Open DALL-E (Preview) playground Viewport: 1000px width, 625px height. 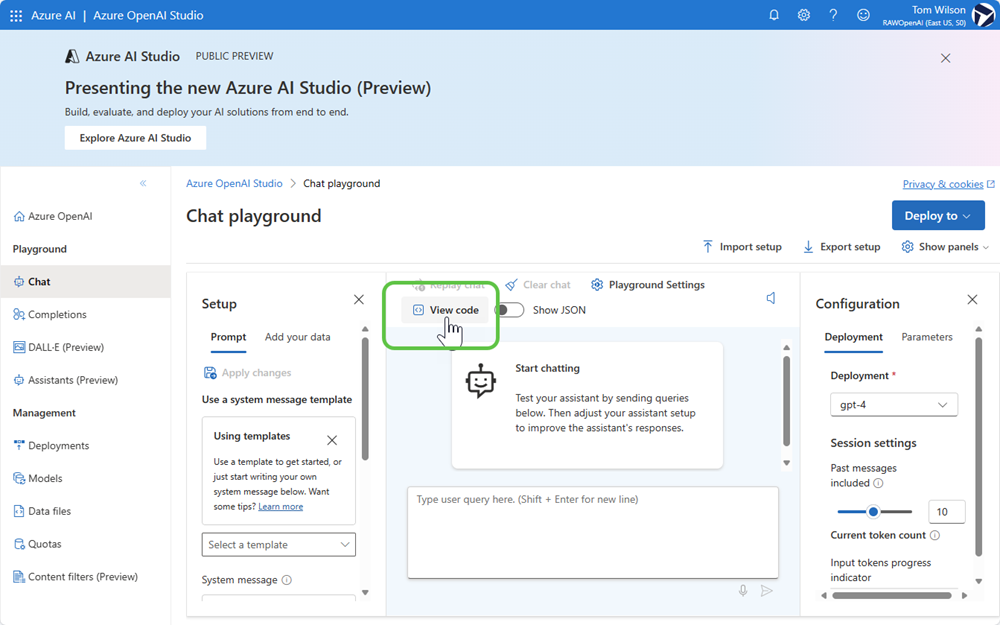(x=58, y=347)
